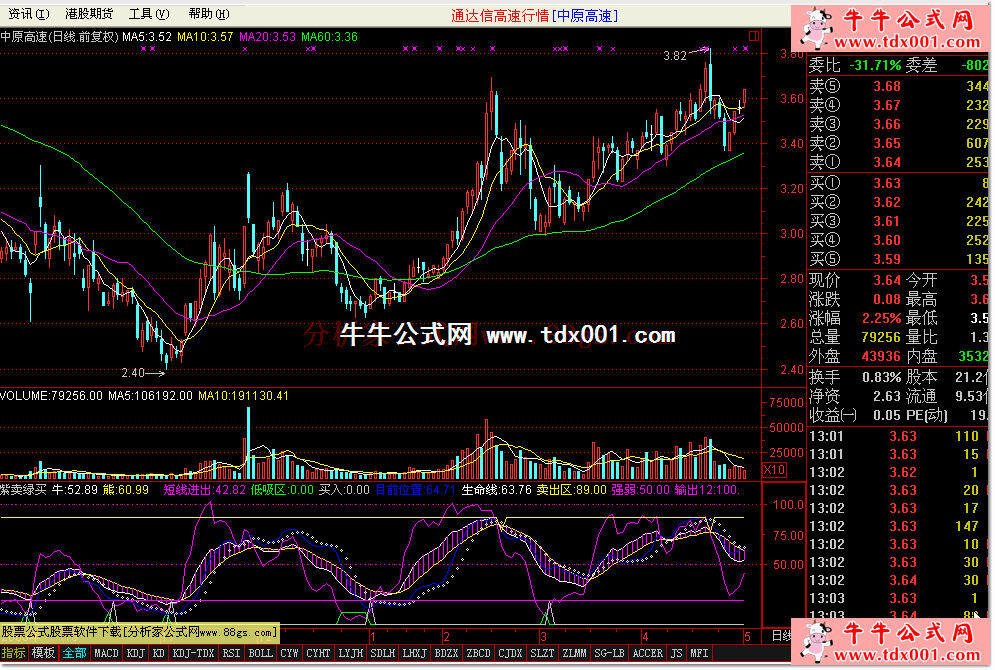Select the ACCER indicator tab
995x670 pixels.
pyautogui.click(x=647, y=653)
